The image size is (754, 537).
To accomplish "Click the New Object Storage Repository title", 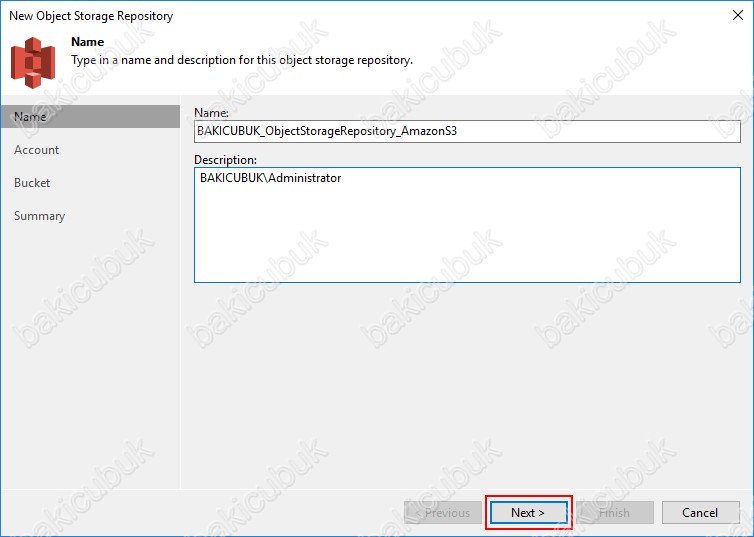I will pyautogui.click(x=91, y=16).
